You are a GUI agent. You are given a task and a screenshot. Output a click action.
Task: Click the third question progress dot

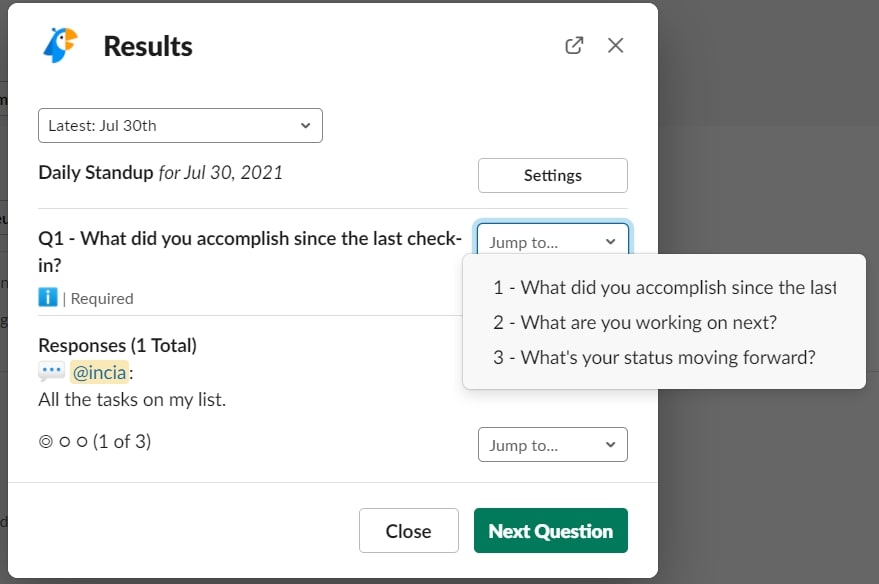(x=81, y=441)
